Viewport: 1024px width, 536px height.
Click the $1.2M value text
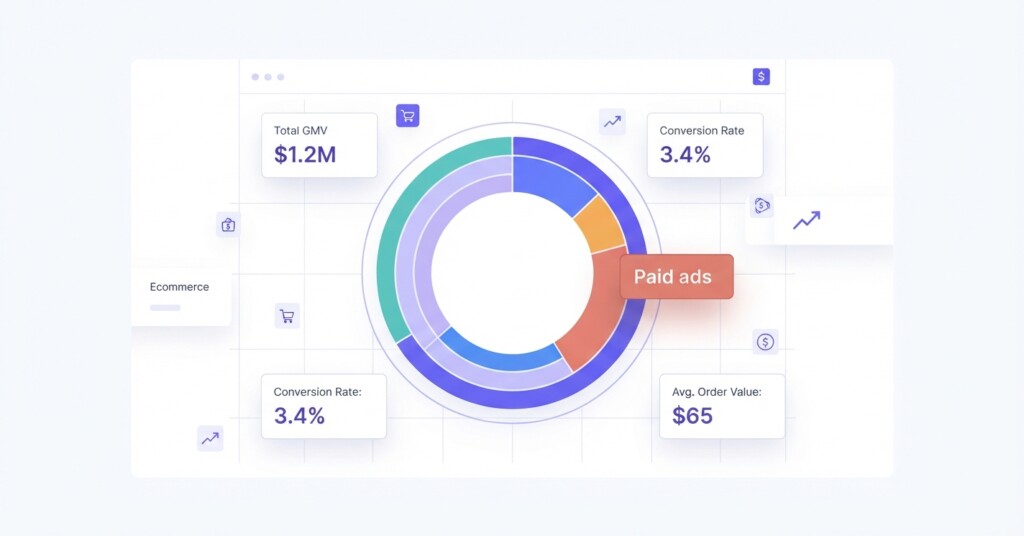[305, 155]
